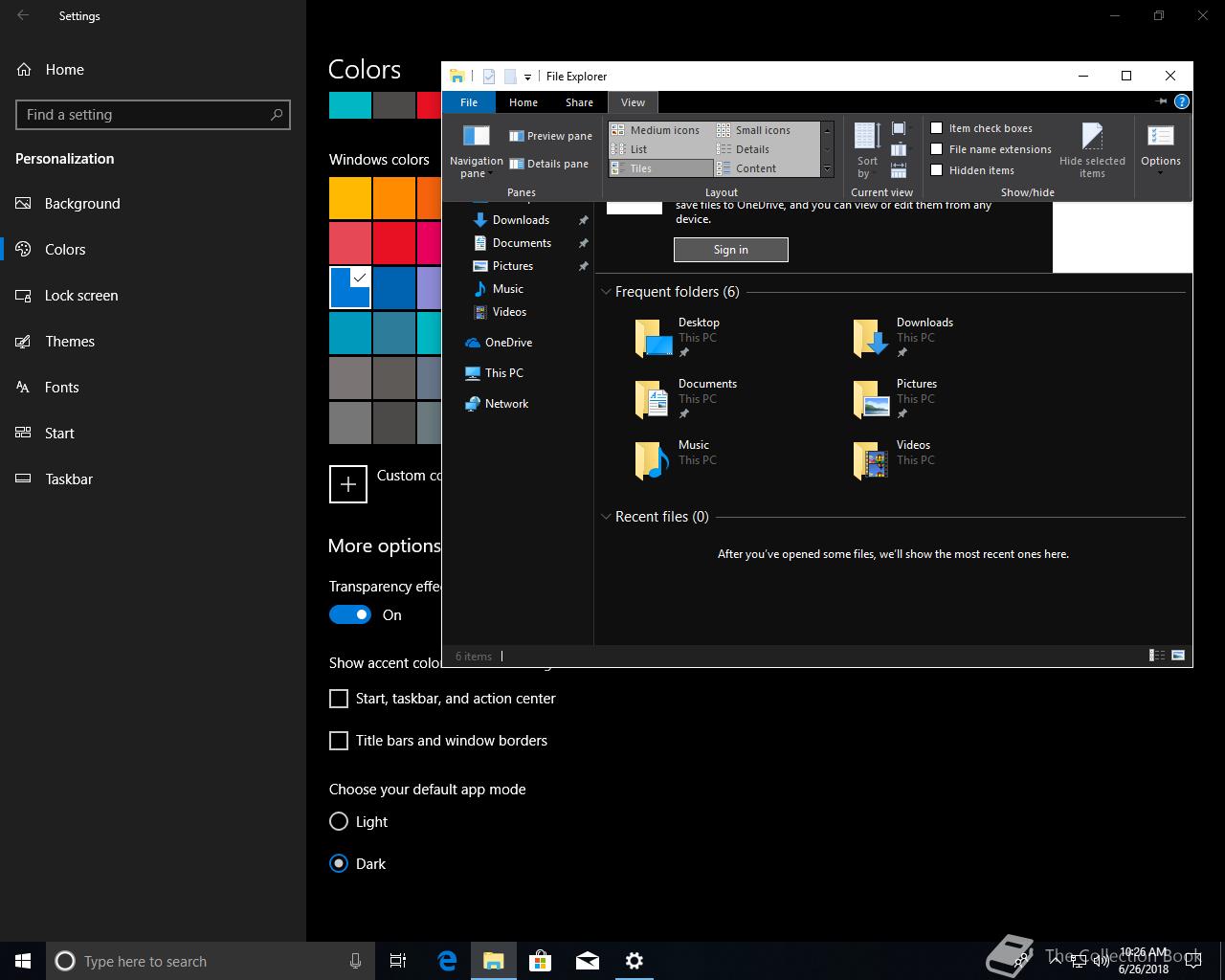The width and height of the screenshot is (1225, 980).
Task: Open Microsoft Edge from the taskbar
Action: tap(447, 961)
